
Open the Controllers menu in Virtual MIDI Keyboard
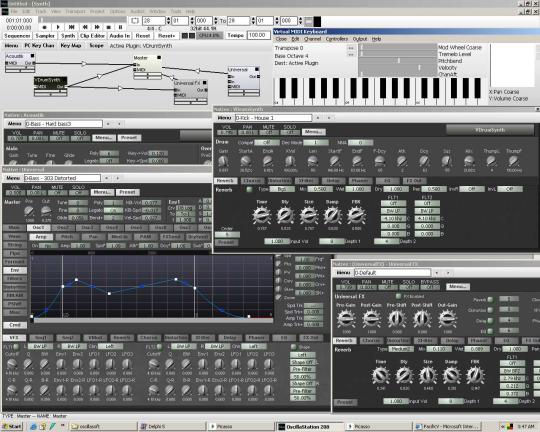(337, 39)
